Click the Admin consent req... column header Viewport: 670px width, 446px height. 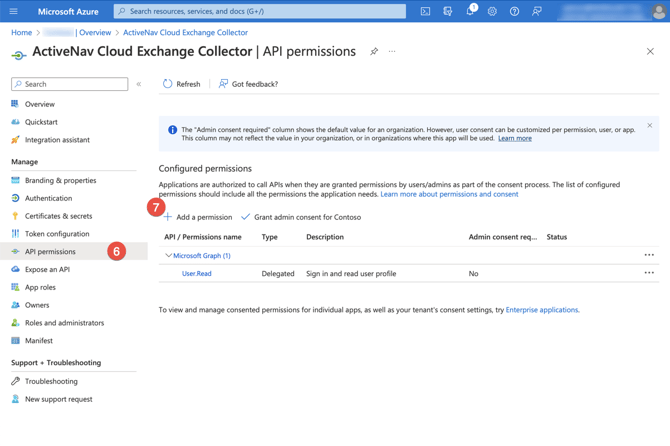(503, 237)
